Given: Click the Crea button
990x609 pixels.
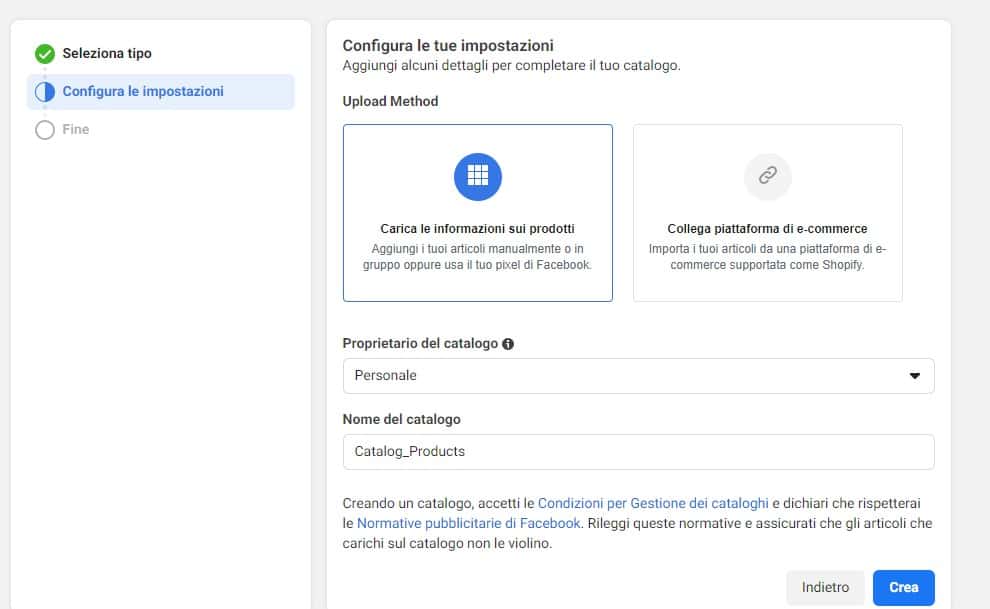Looking at the screenshot, I should (904, 588).
